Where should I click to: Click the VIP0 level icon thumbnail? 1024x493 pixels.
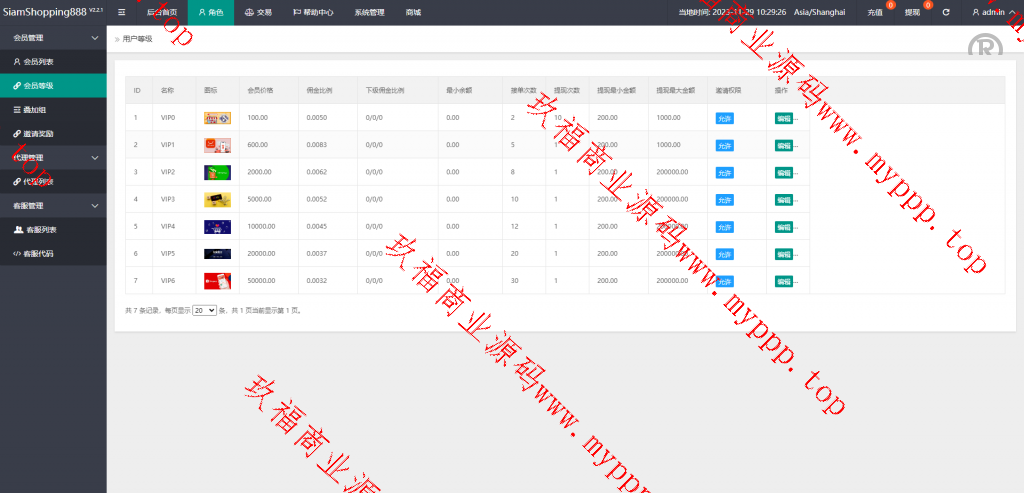coord(217,118)
